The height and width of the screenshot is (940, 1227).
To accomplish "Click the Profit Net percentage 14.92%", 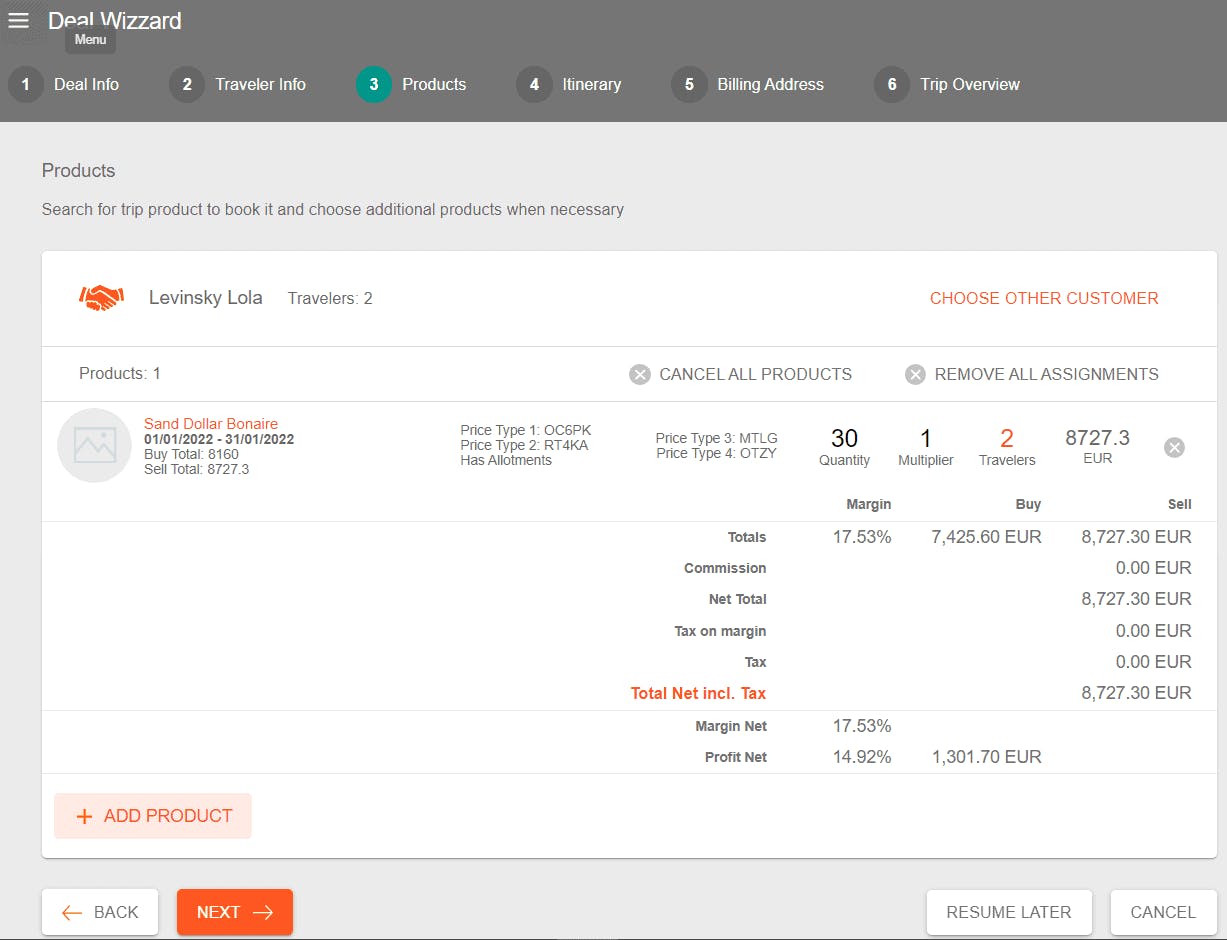I will (x=862, y=757).
